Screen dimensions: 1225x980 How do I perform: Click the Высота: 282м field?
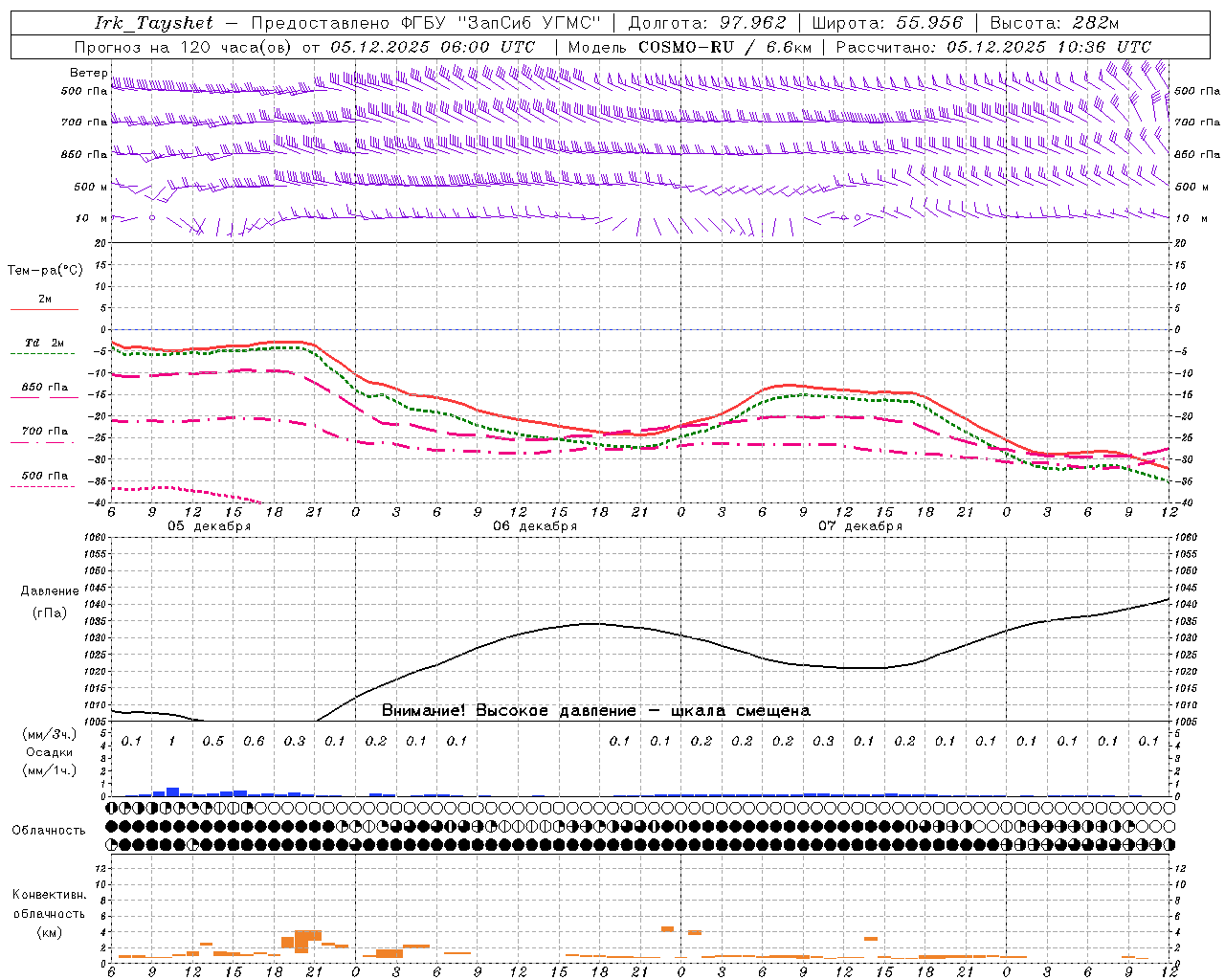pyautogui.click(x=1055, y=23)
